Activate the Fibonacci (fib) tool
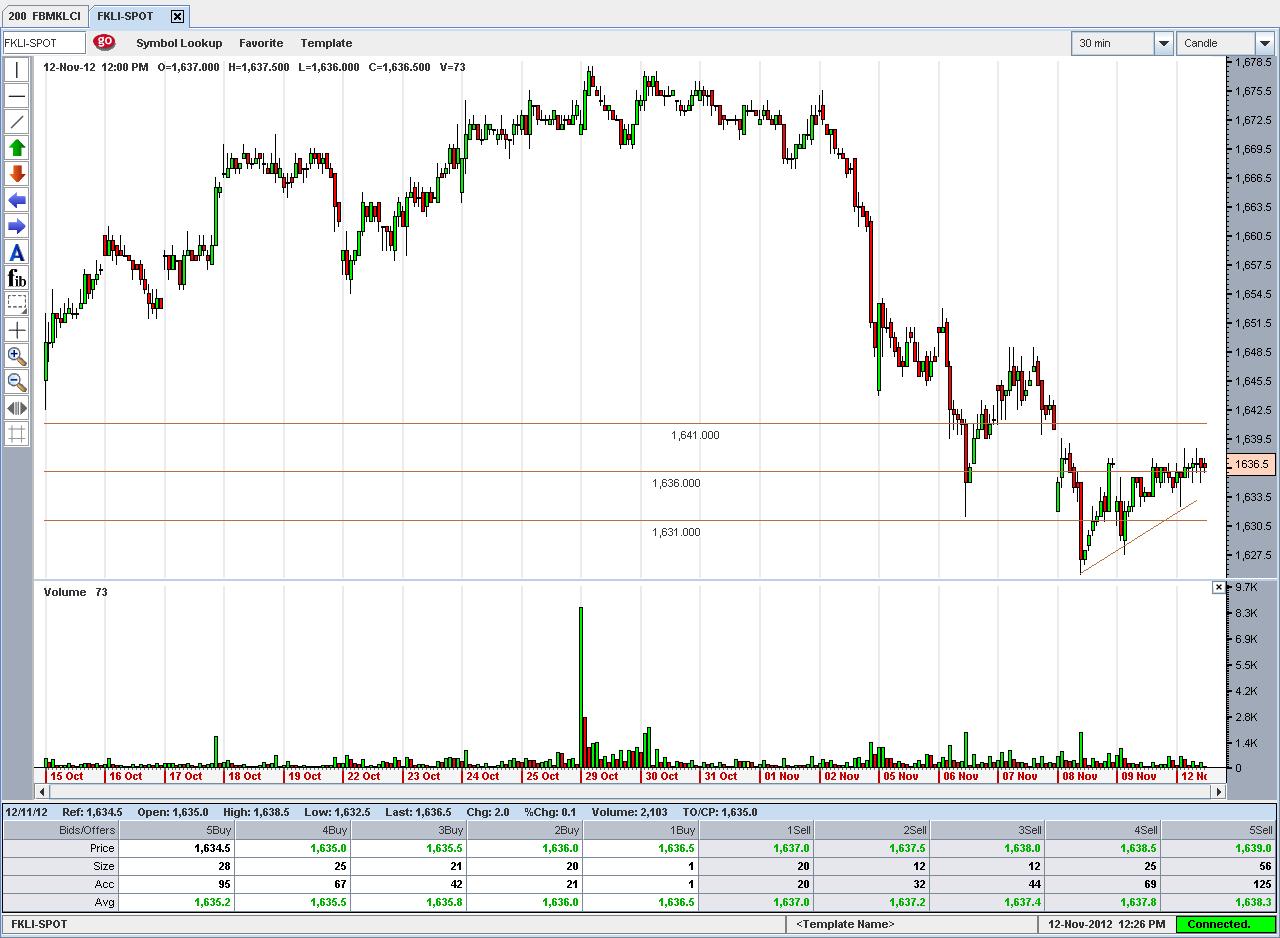The image size is (1280, 938). point(17,279)
